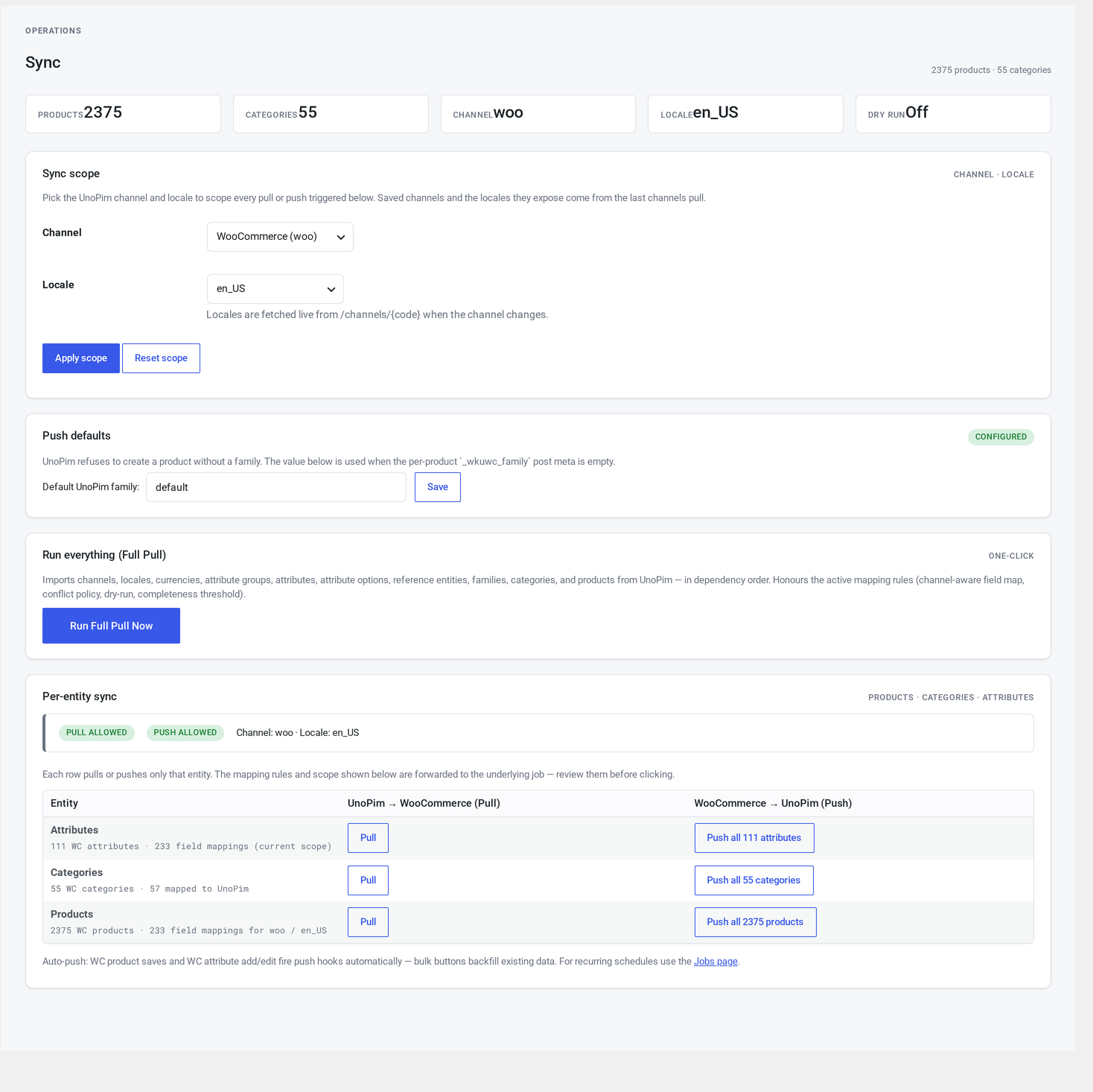Click the Entity column header
The image size is (1093, 1092).
click(x=64, y=803)
